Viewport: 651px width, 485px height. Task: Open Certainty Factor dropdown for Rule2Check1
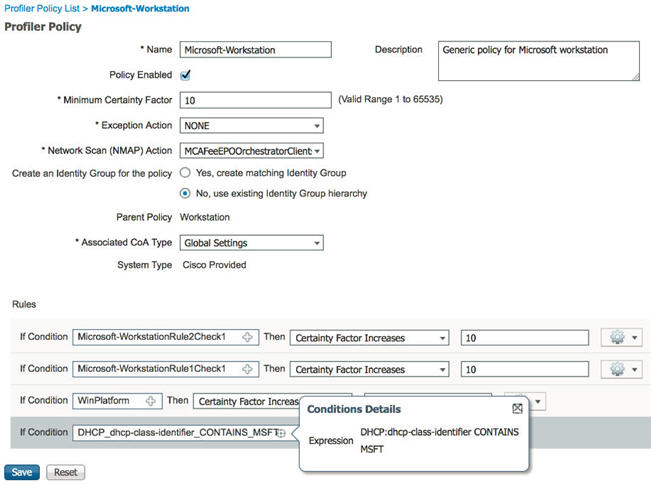[x=370, y=338]
